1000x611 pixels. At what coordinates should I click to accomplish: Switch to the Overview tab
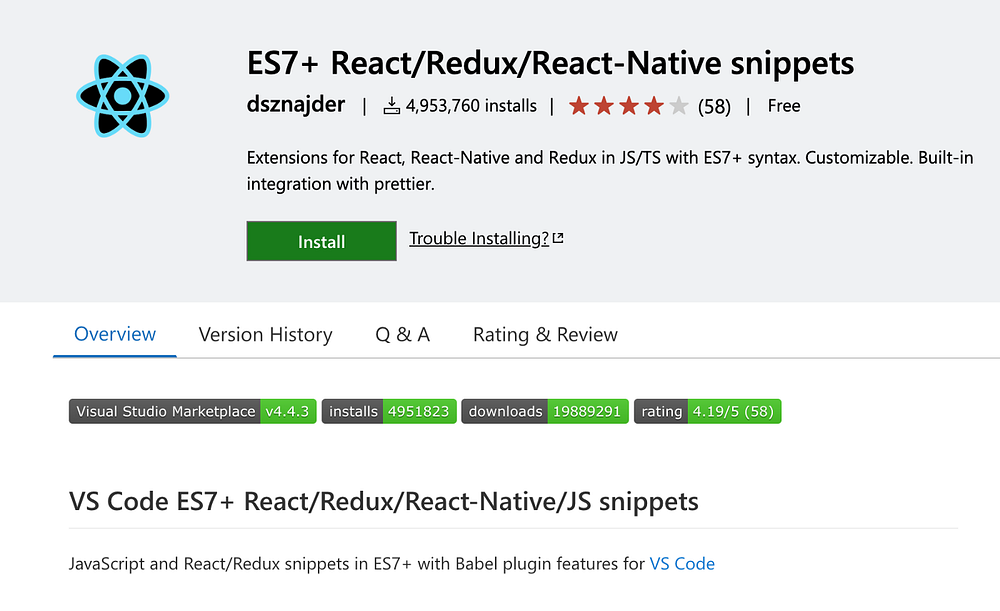tap(115, 334)
